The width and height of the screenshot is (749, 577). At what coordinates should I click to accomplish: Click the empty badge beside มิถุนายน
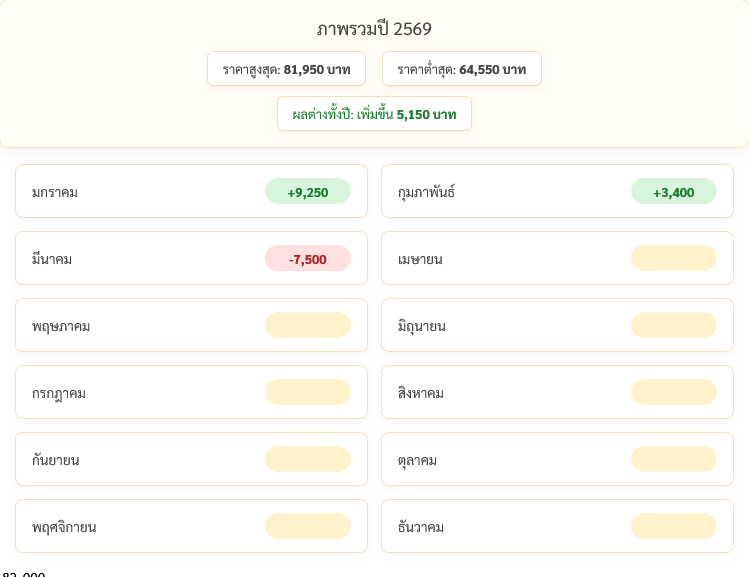673,325
